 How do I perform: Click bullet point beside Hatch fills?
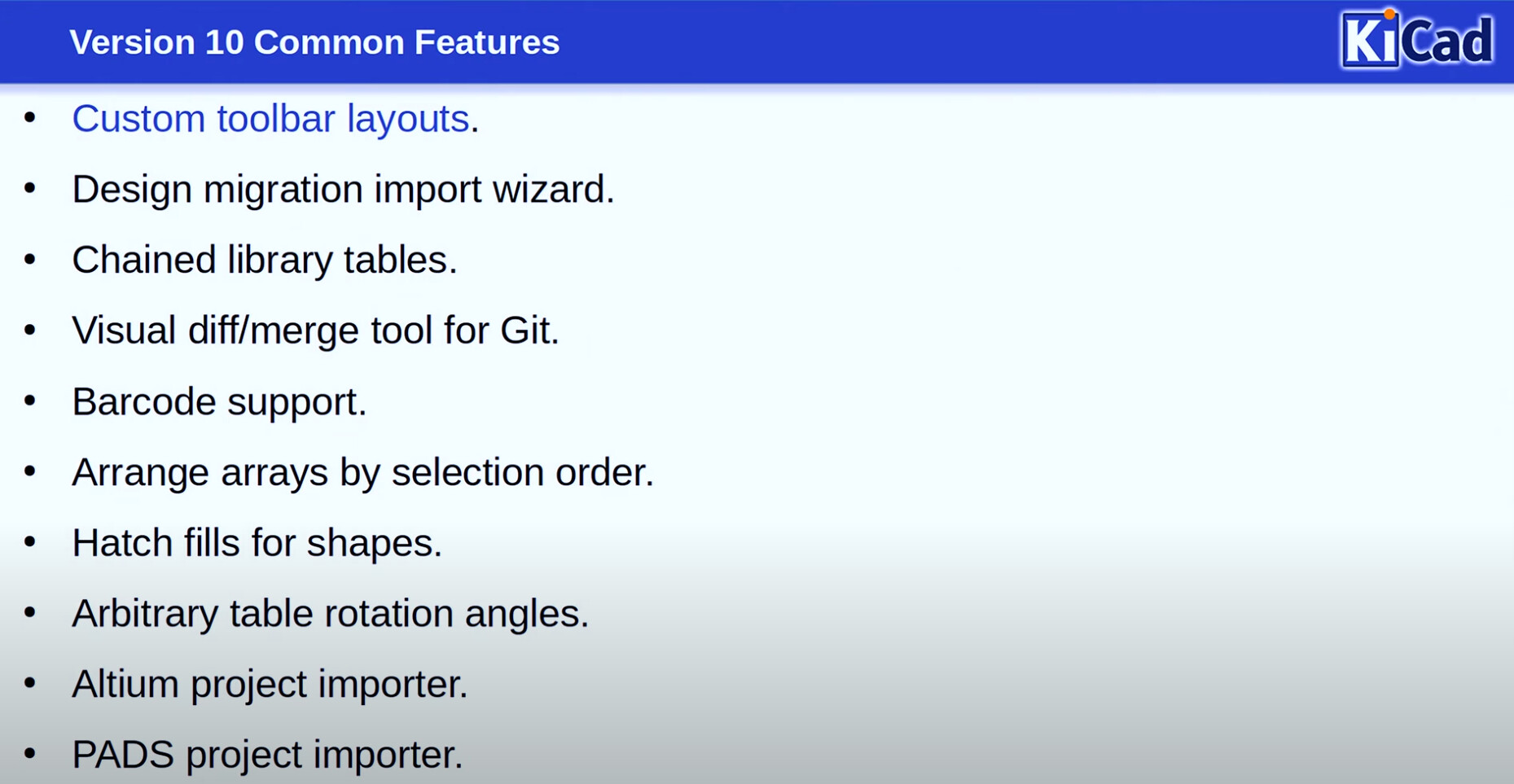pyautogui.click(x=30, y=542)
